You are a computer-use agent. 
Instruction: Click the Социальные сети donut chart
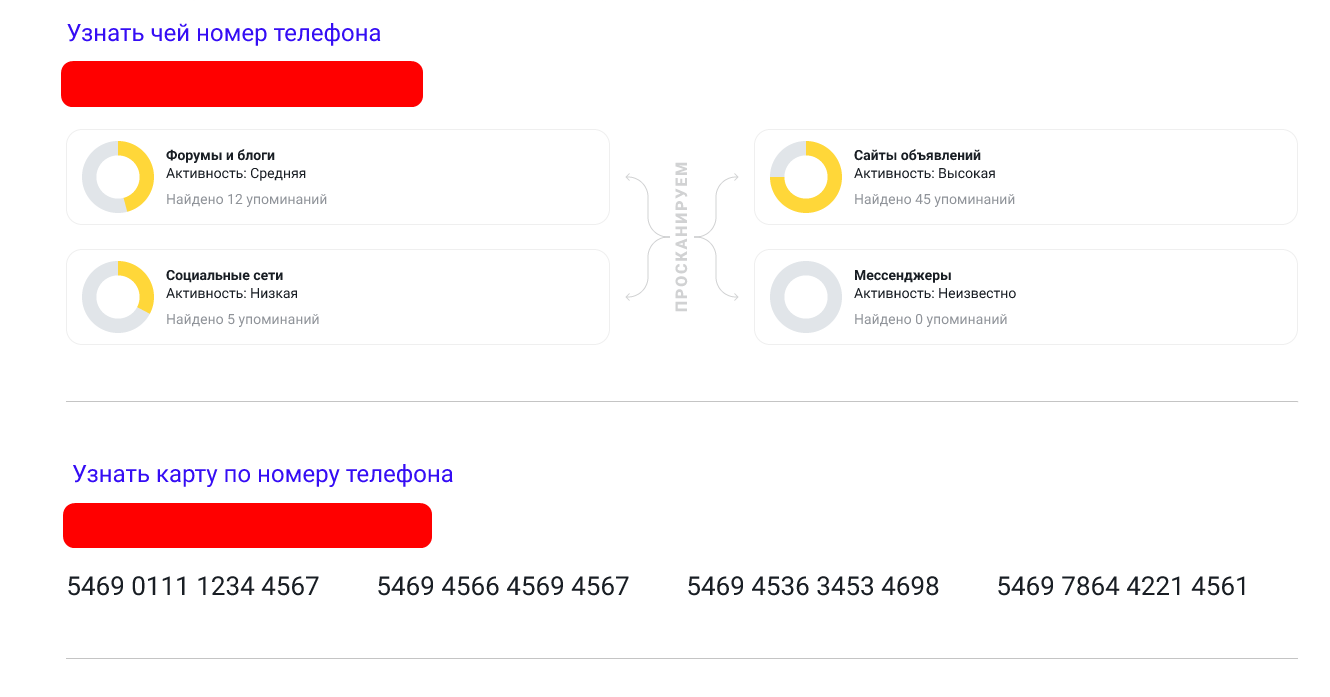[118, 297]
